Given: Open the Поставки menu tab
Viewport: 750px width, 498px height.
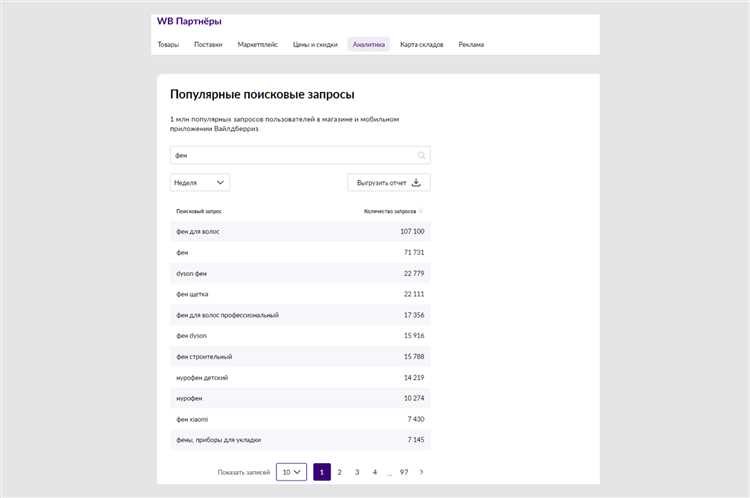Looking at the screenshot, I should coord(208,44).
